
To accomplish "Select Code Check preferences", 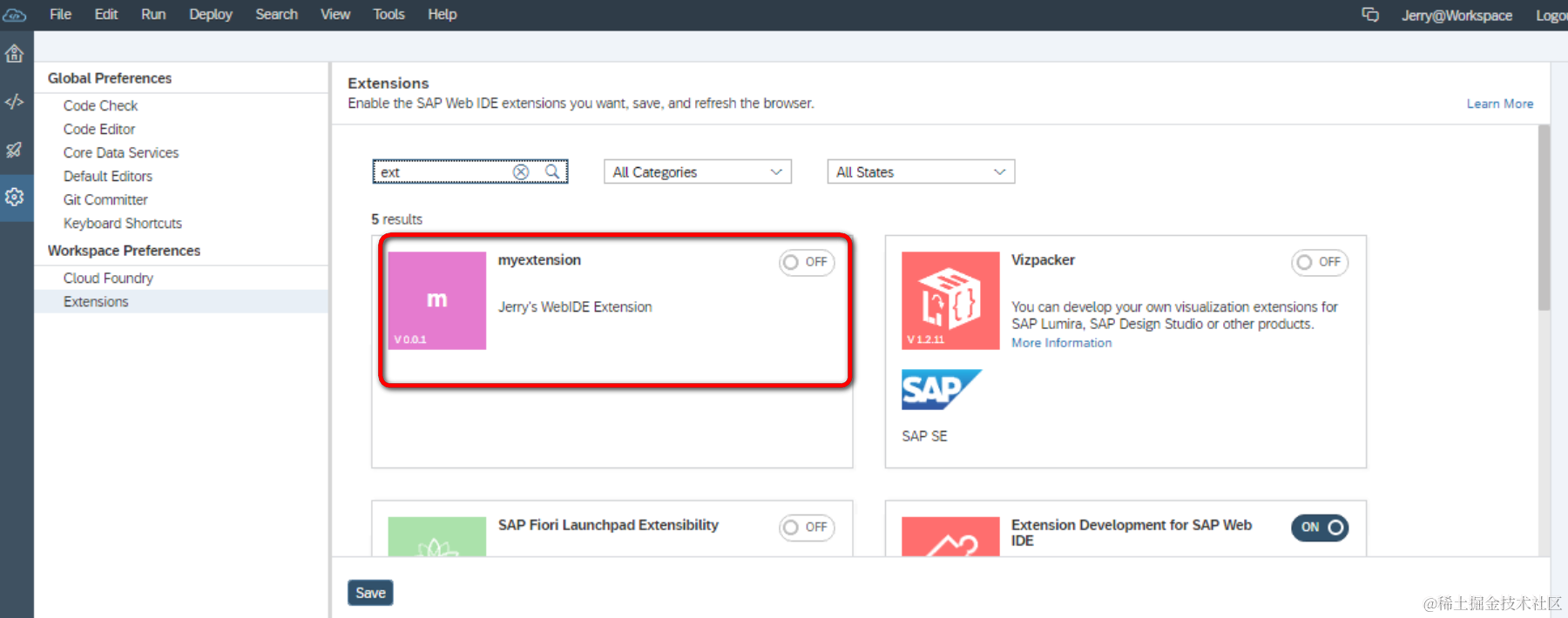I will [100, 105].
